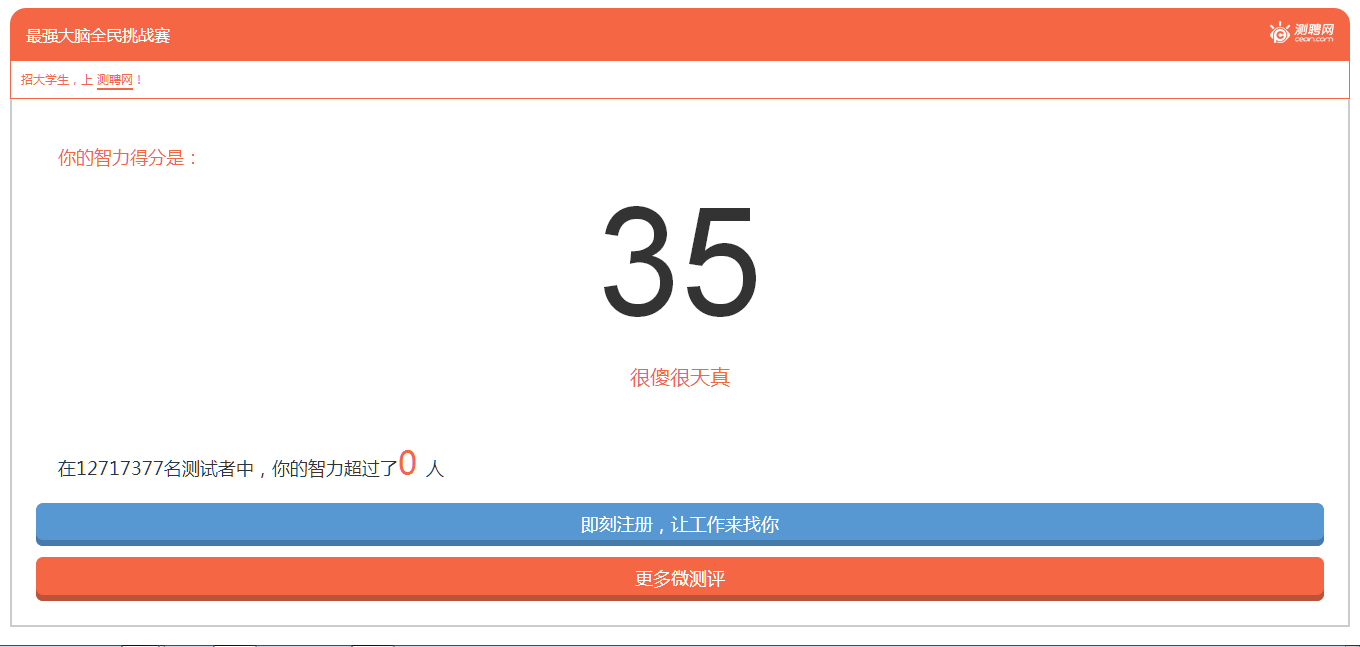Click the 招大学生，上 slogan text

57,80
